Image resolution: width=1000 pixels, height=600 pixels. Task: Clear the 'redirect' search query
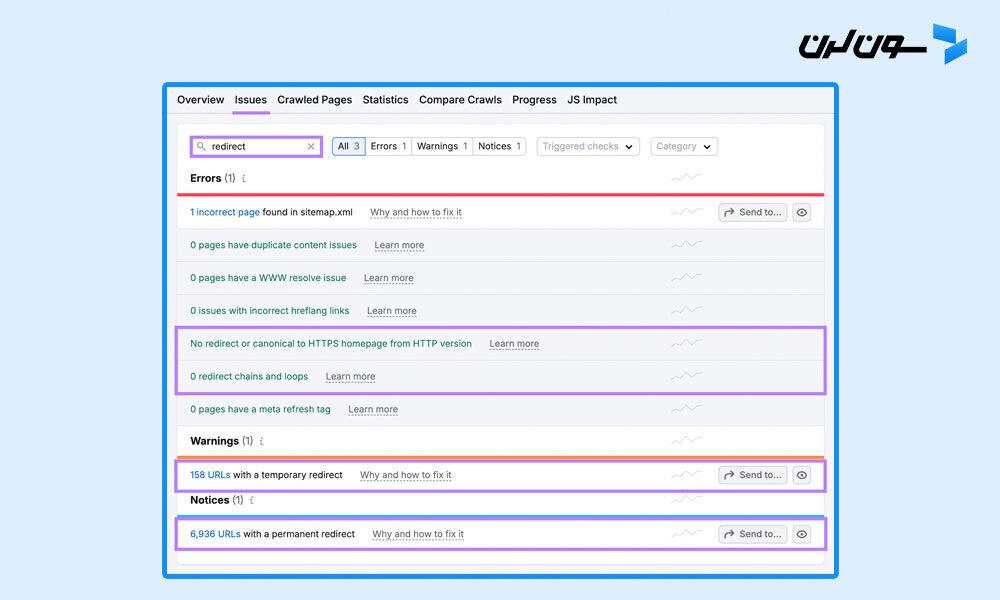[x=311, y=147]
